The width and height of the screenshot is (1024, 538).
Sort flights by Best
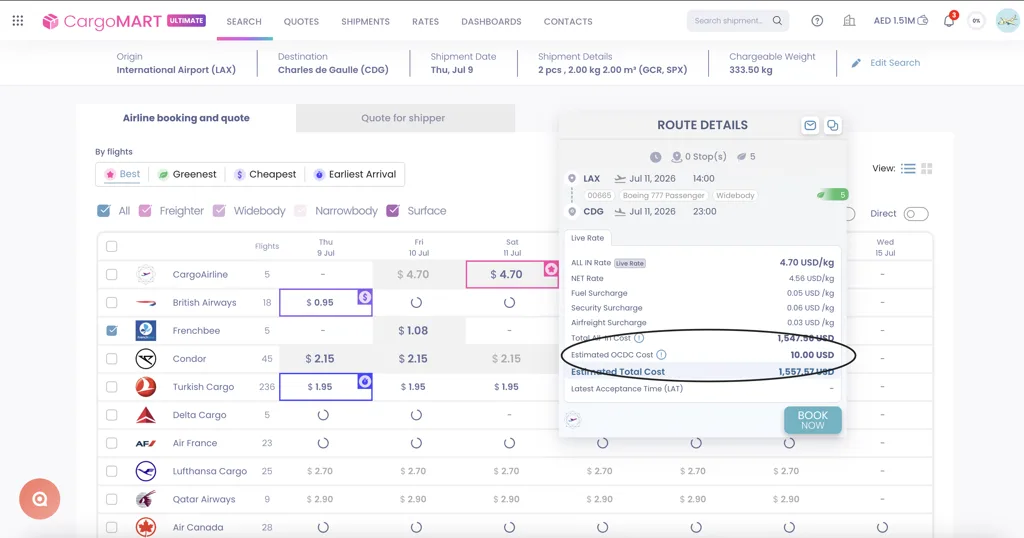point(123,174)
